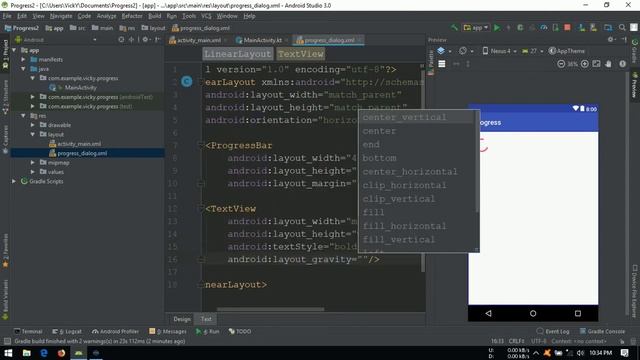Select clip_vertical from autocomplete list
Viewport: 640px width, 360px height.
pos(417,199)
